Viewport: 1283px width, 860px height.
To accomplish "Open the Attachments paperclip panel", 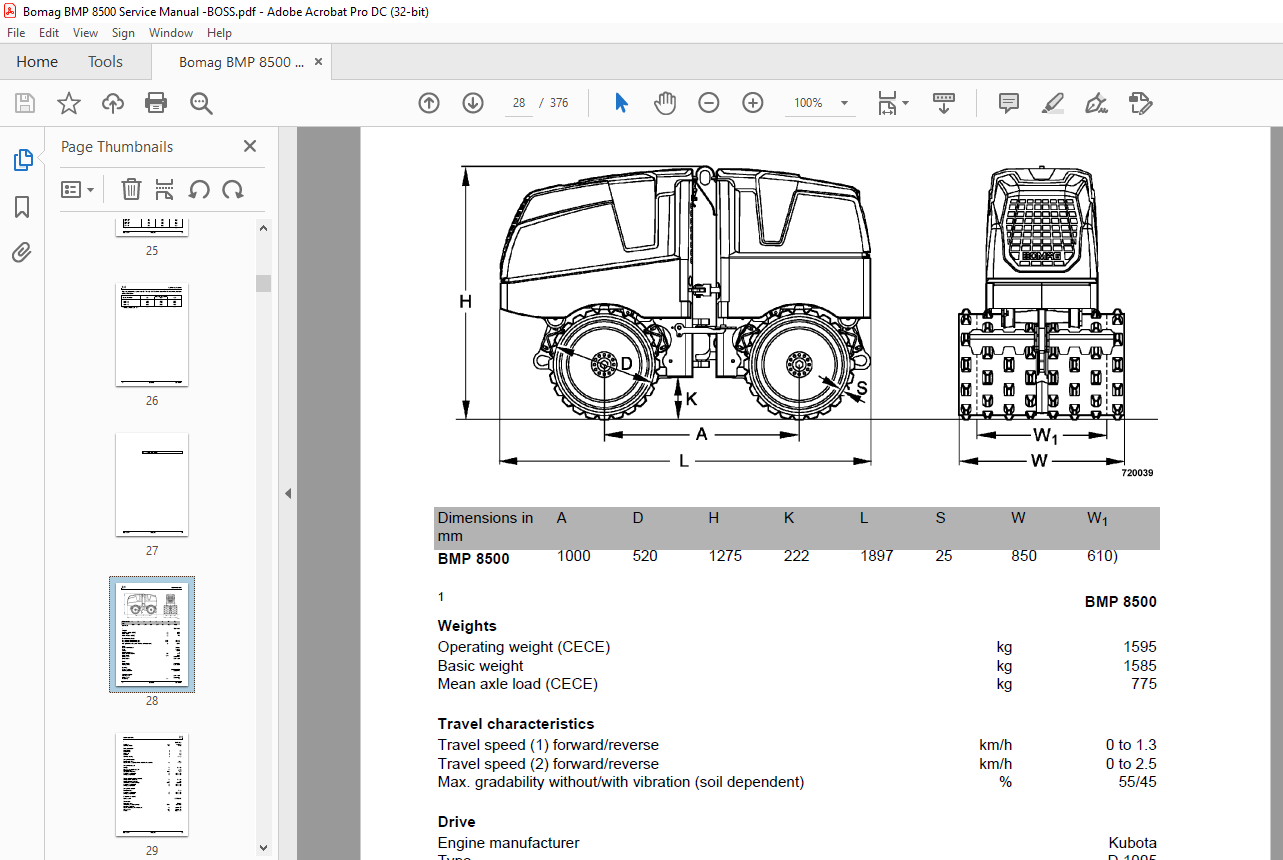I will [x=22, y=253].
